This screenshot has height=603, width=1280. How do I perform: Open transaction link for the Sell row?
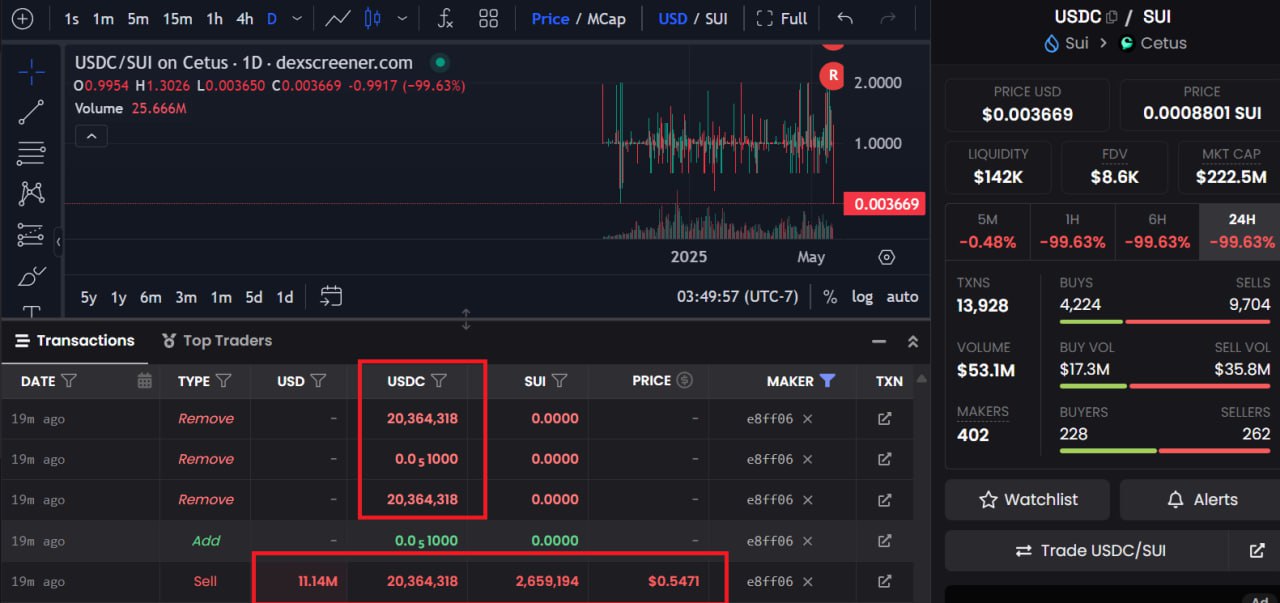point(884,581)
